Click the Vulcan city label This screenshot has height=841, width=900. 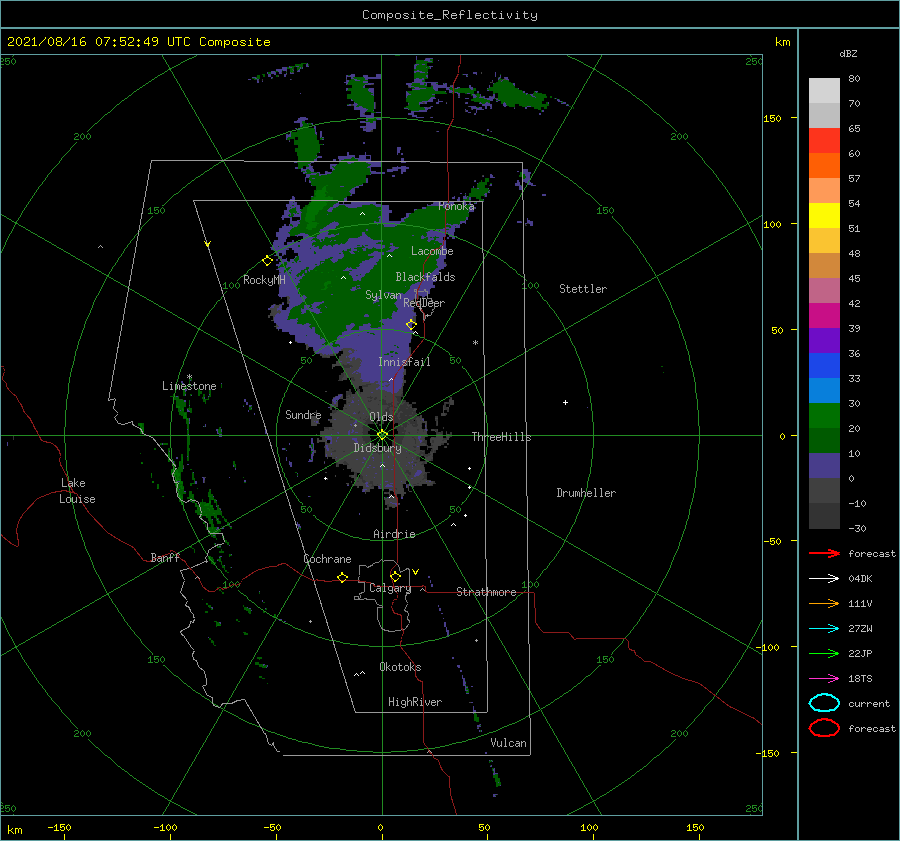508,743
